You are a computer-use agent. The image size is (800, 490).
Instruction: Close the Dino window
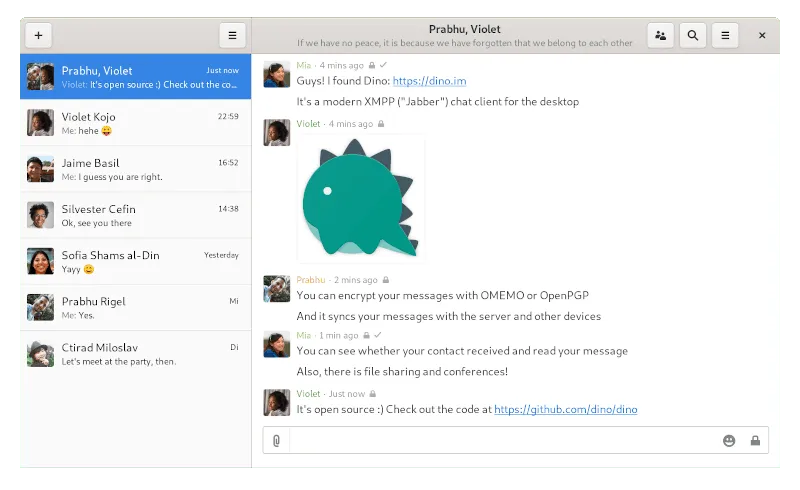[762, 35]
